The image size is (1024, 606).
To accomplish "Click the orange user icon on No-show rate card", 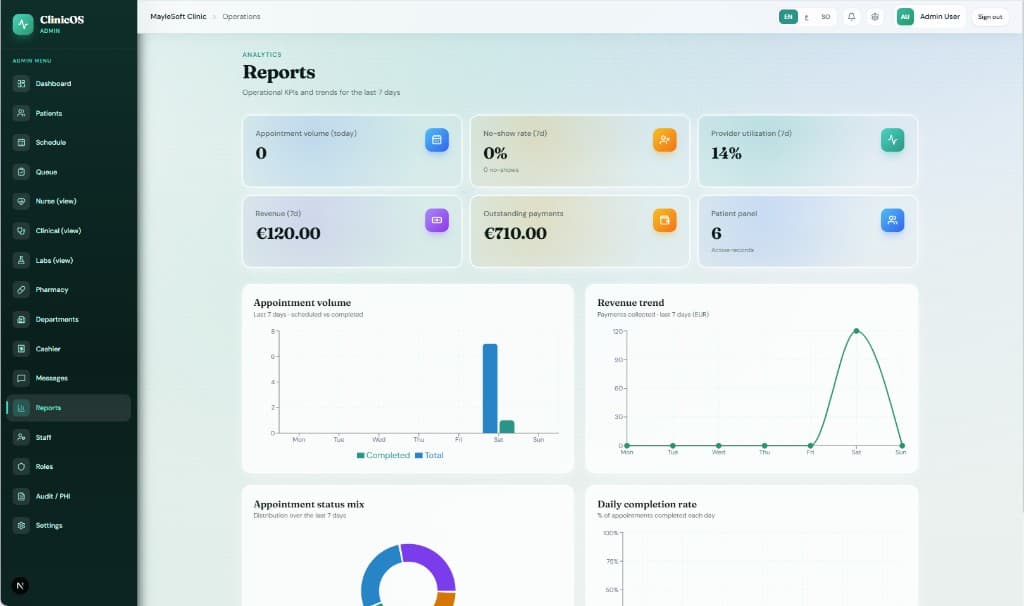I will coord(665,140).
